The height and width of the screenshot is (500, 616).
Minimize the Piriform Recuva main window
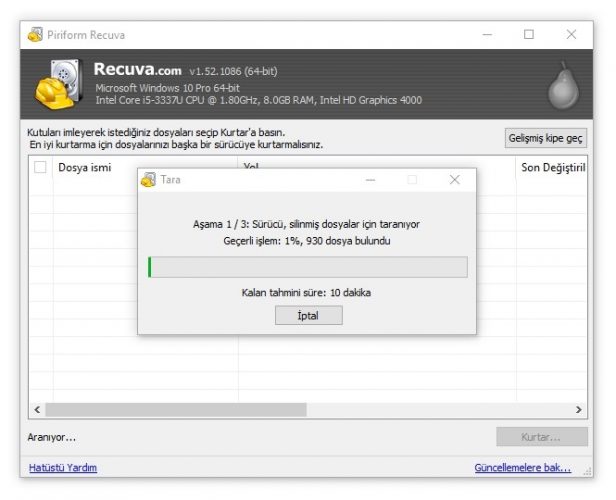click(x=487, y=35)
